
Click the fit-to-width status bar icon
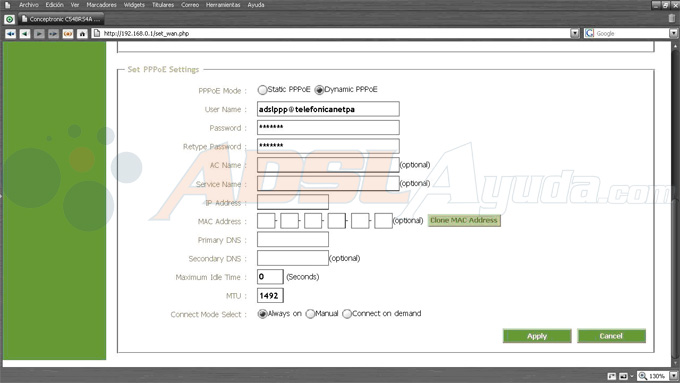[x=612, y=376]
